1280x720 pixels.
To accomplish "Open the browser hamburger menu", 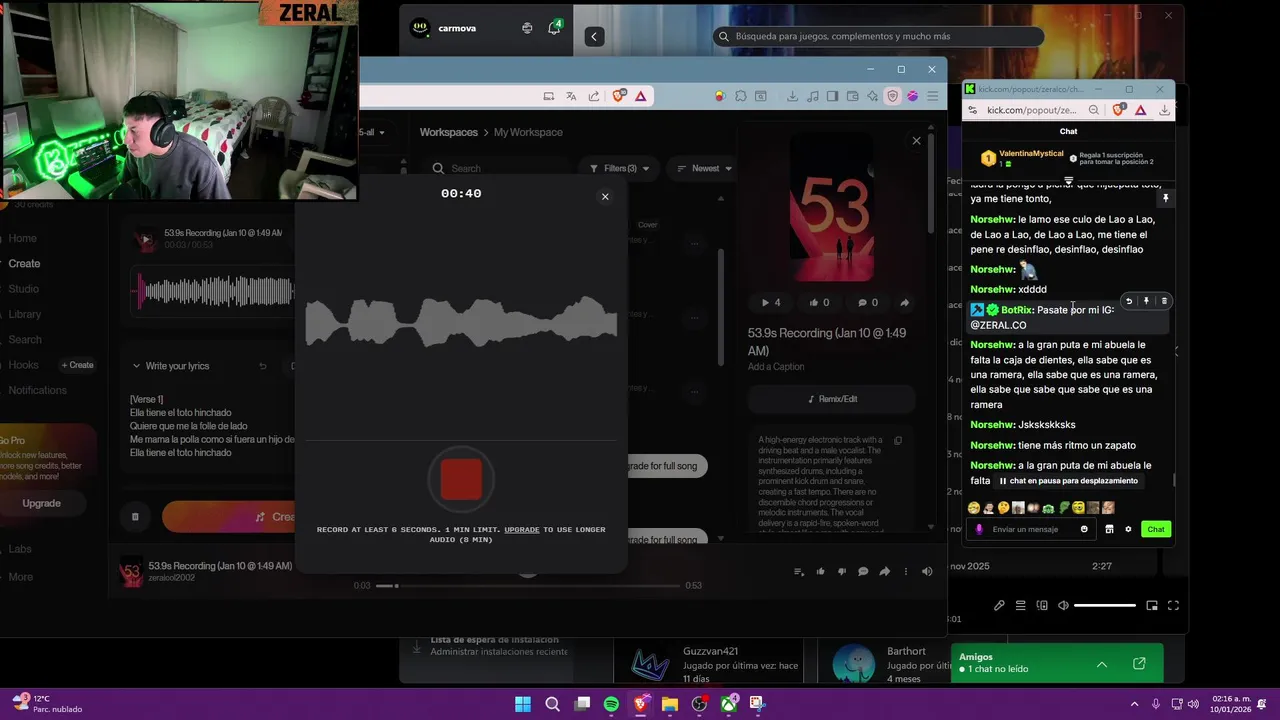I will pyautogui.click(x=933, y=96).
